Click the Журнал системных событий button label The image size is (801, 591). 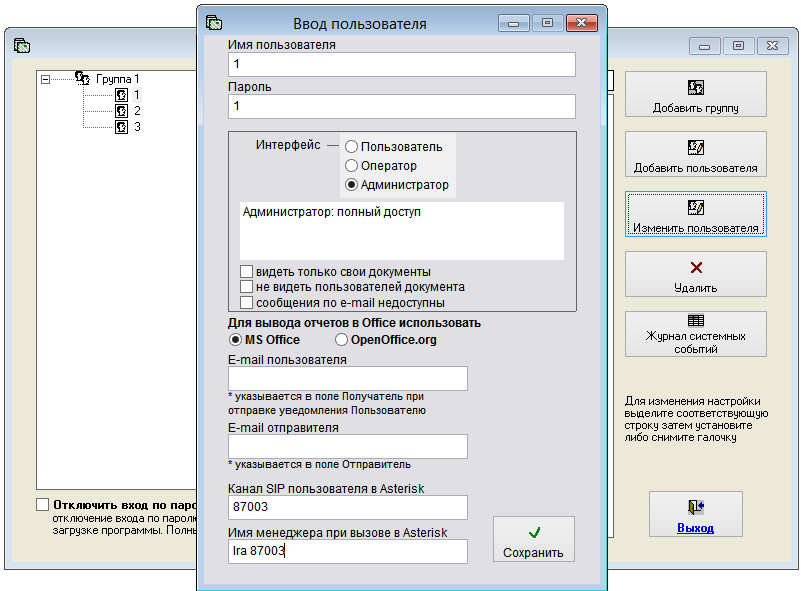coord(695,343)
